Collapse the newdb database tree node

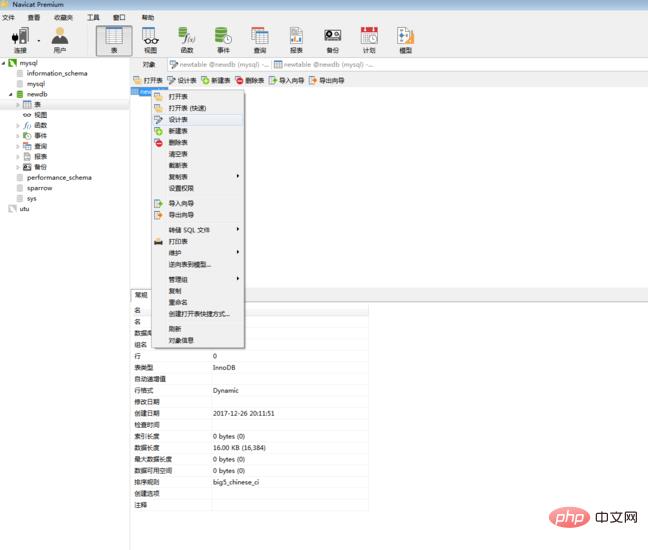[x=10, y=94]
